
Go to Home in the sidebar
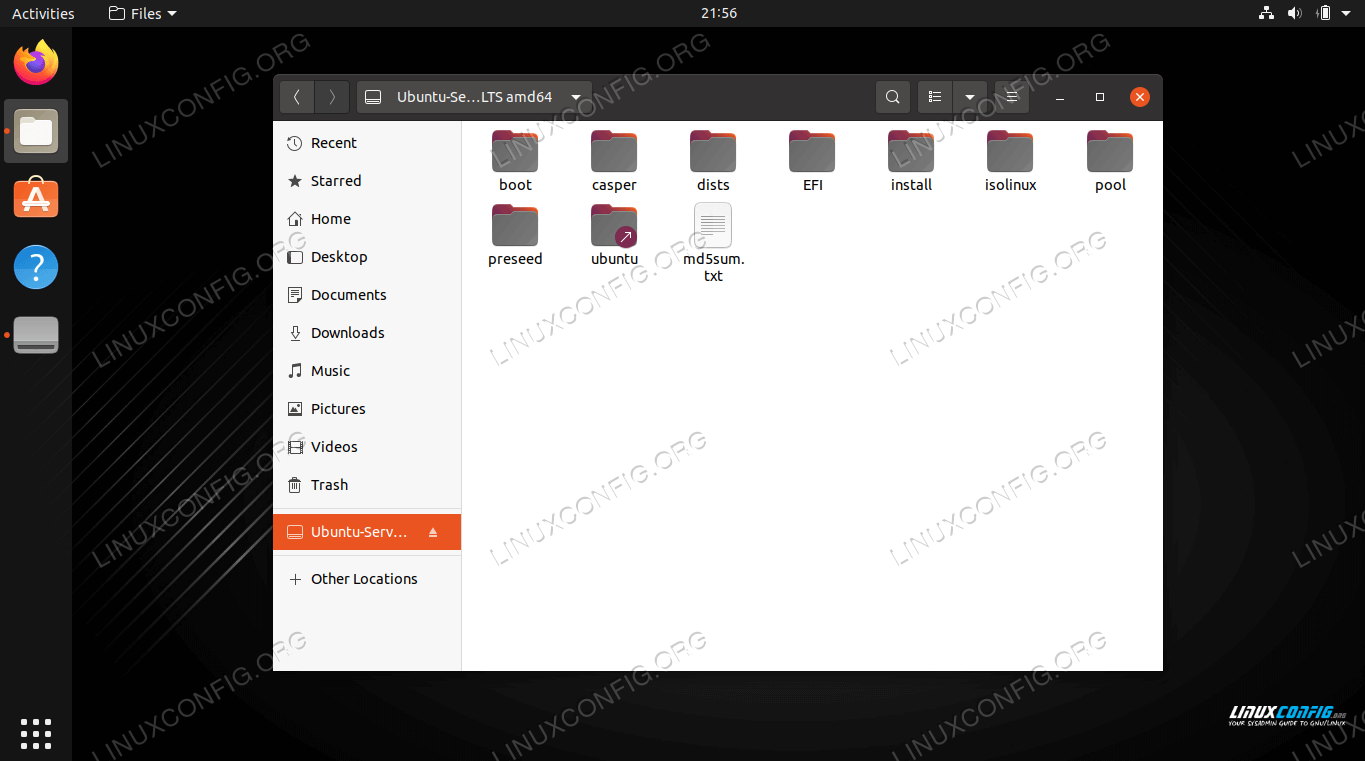point(367,219)
